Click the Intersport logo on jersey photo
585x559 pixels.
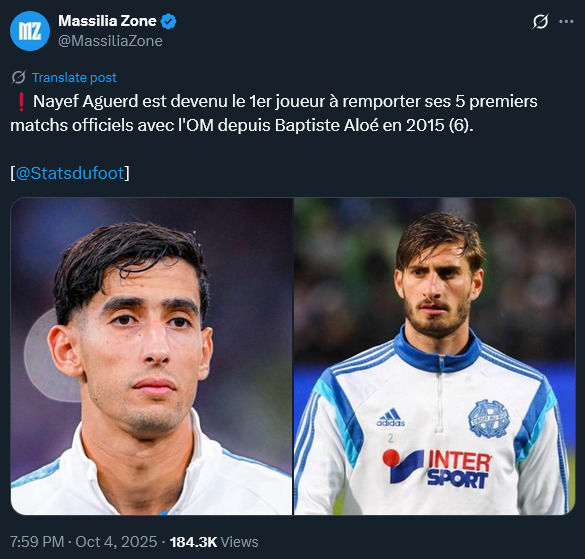pyautogui.click(x=437, y=468)
